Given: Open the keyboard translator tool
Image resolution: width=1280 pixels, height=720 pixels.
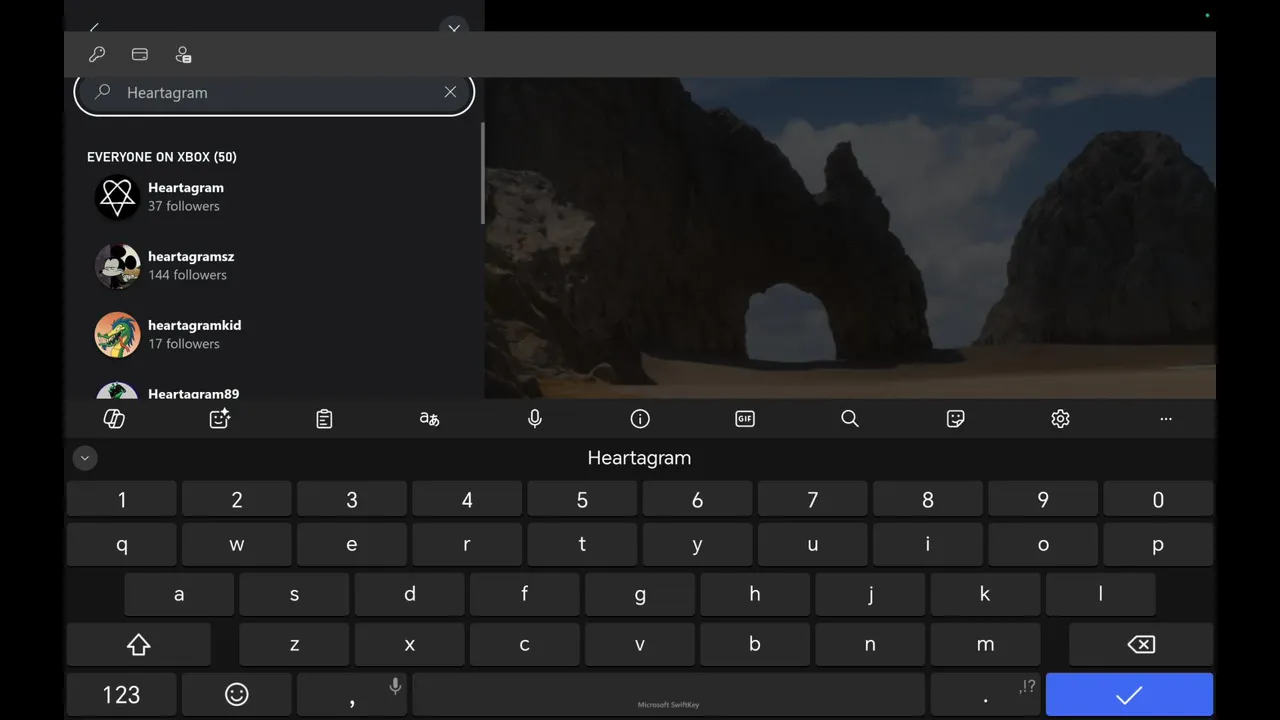Looking at the screenshot, I should (x=429, y=419).
